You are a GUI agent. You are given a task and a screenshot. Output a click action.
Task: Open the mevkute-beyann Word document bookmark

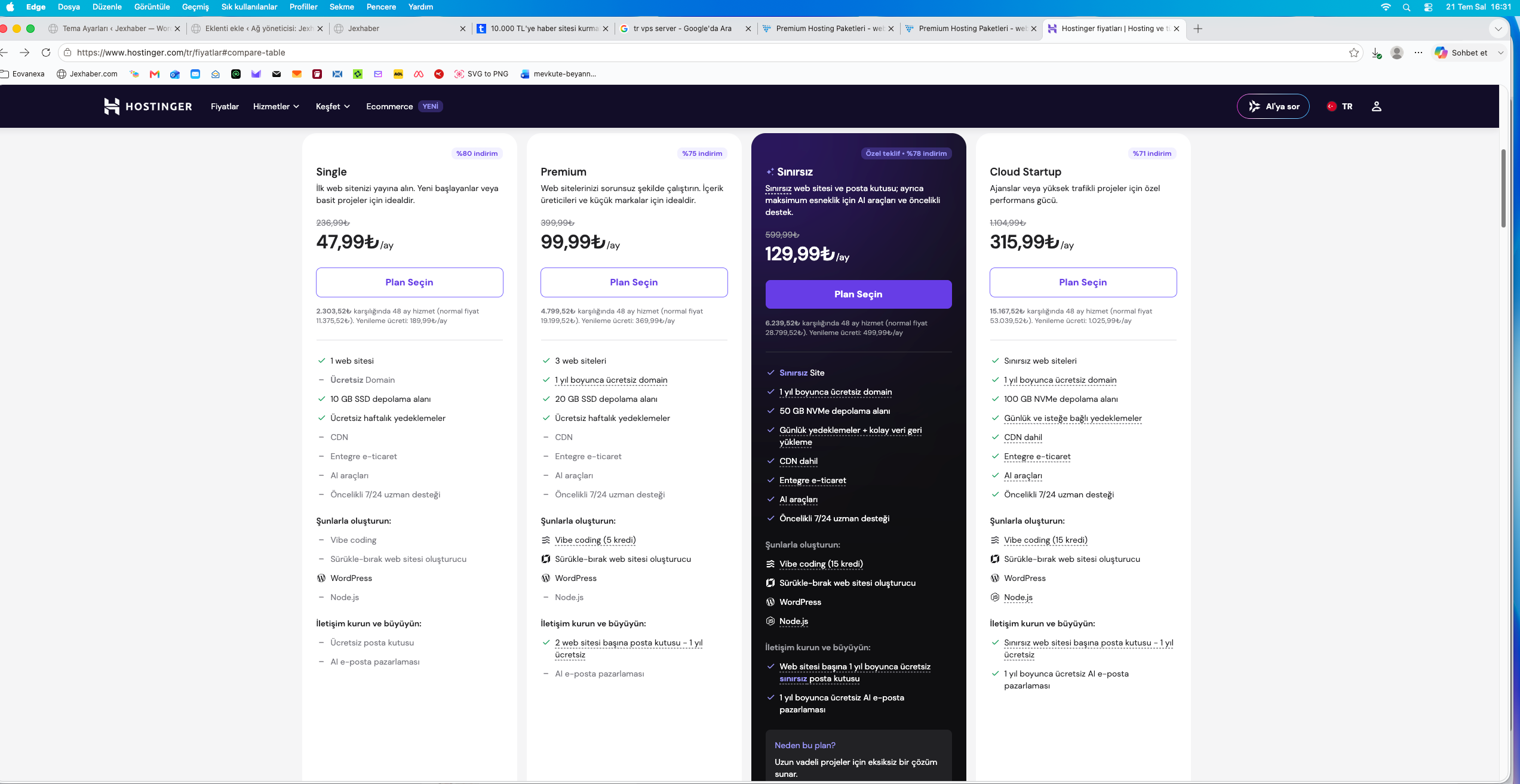tap(558, 74)
